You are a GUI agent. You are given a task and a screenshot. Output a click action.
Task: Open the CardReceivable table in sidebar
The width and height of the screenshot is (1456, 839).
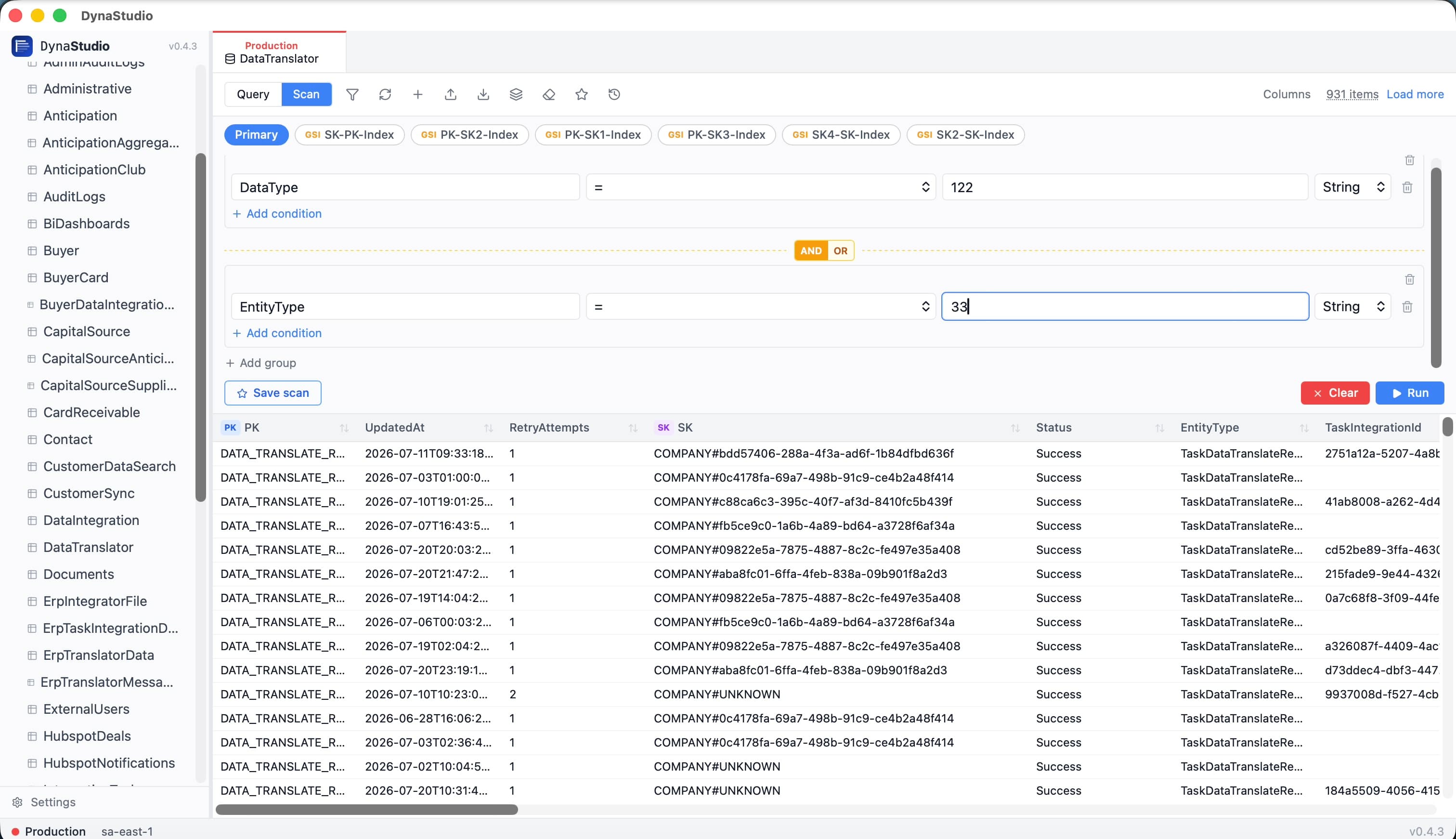point(91,413)
